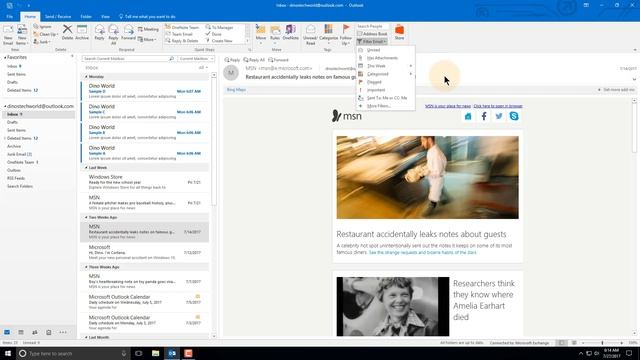Click Reply All in reading pane header
640x360 pixels.
point(254,60)
